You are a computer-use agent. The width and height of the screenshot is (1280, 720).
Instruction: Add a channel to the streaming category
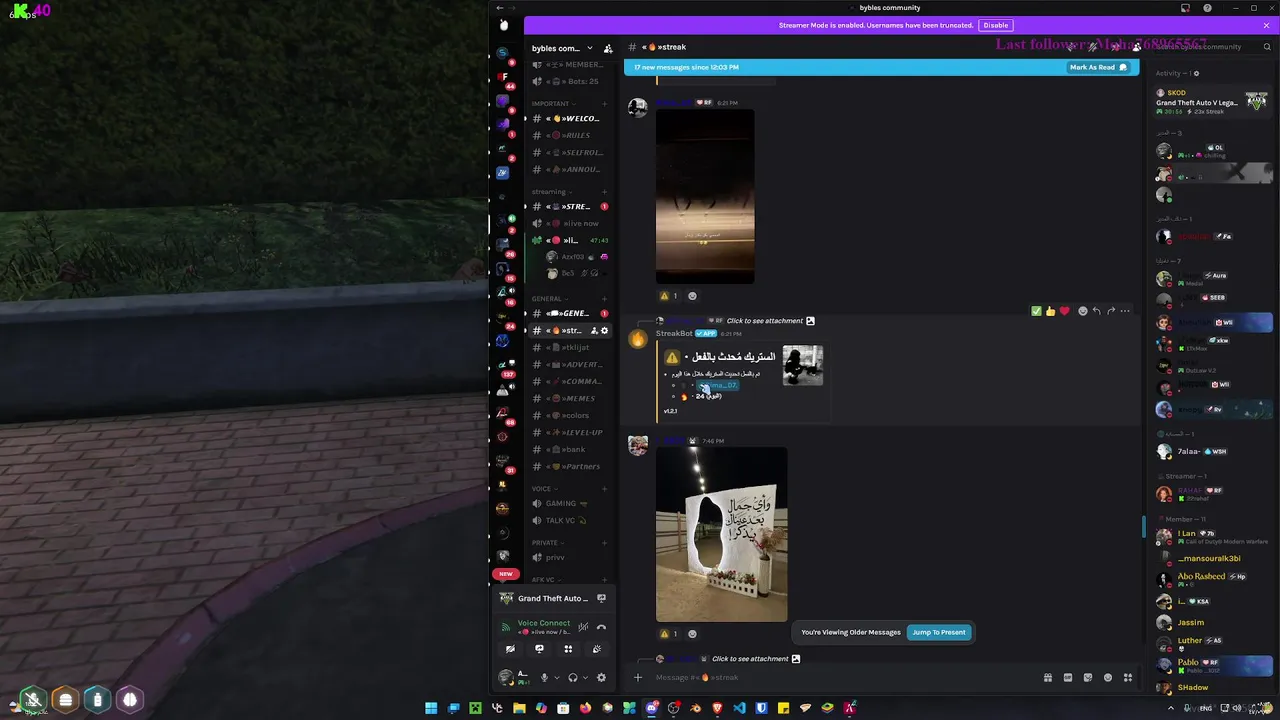point(605,192)
